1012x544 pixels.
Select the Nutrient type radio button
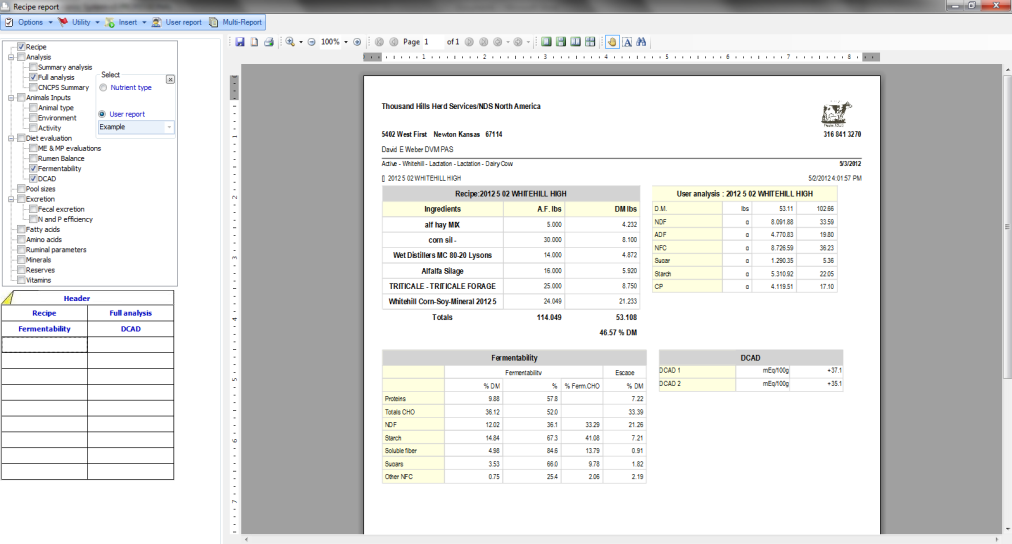pyautogui.click(x=103, y=88)
